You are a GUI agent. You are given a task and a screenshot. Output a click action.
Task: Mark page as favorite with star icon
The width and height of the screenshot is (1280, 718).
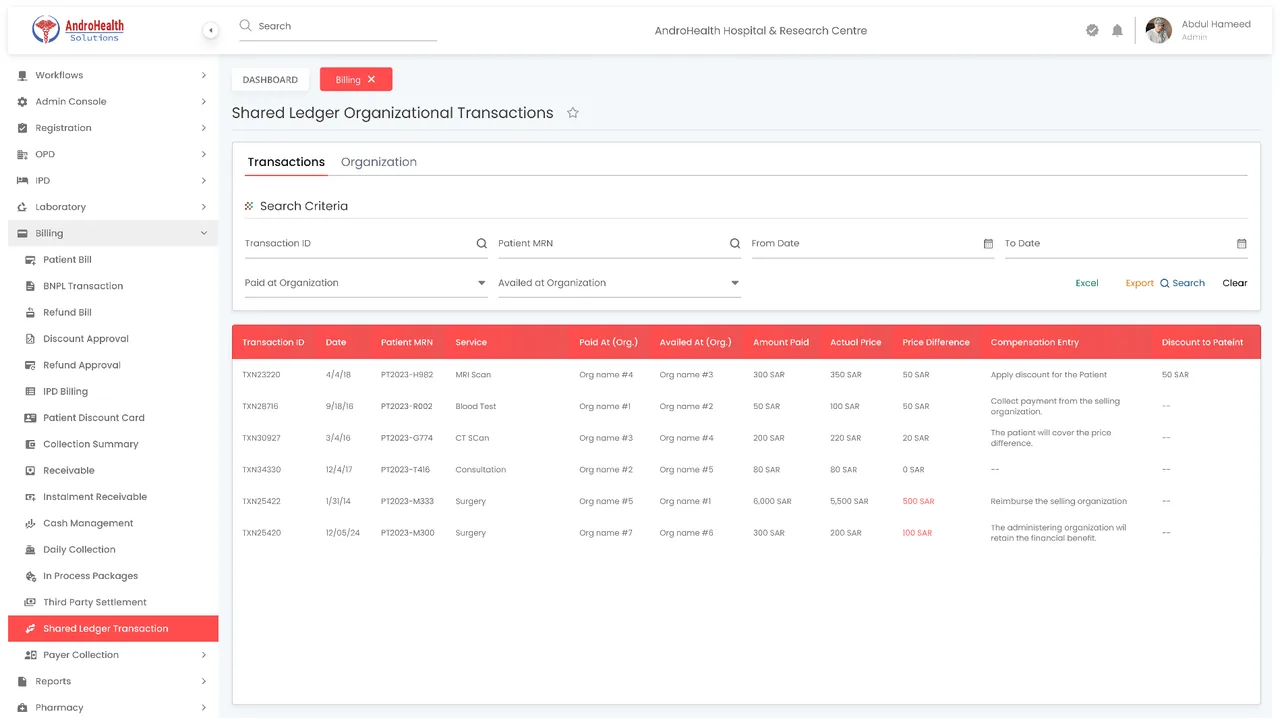[573, 113]
